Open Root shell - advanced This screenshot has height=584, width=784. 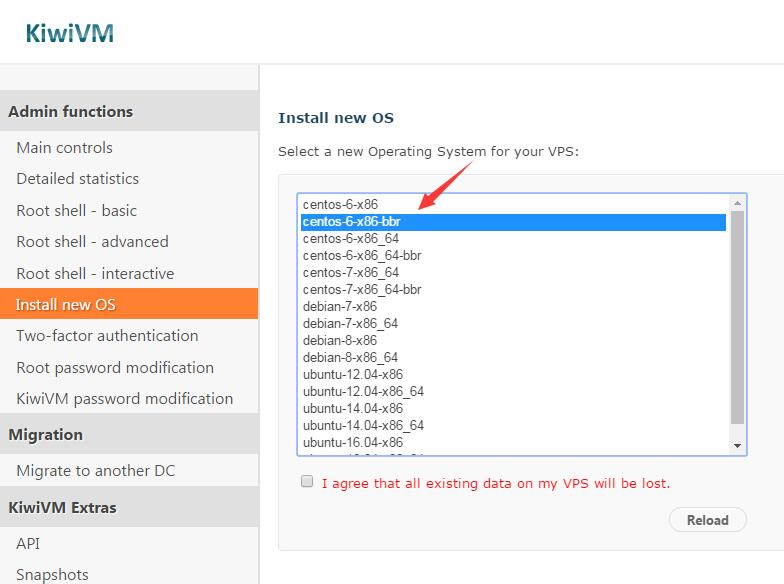click(x=92, y=242)
